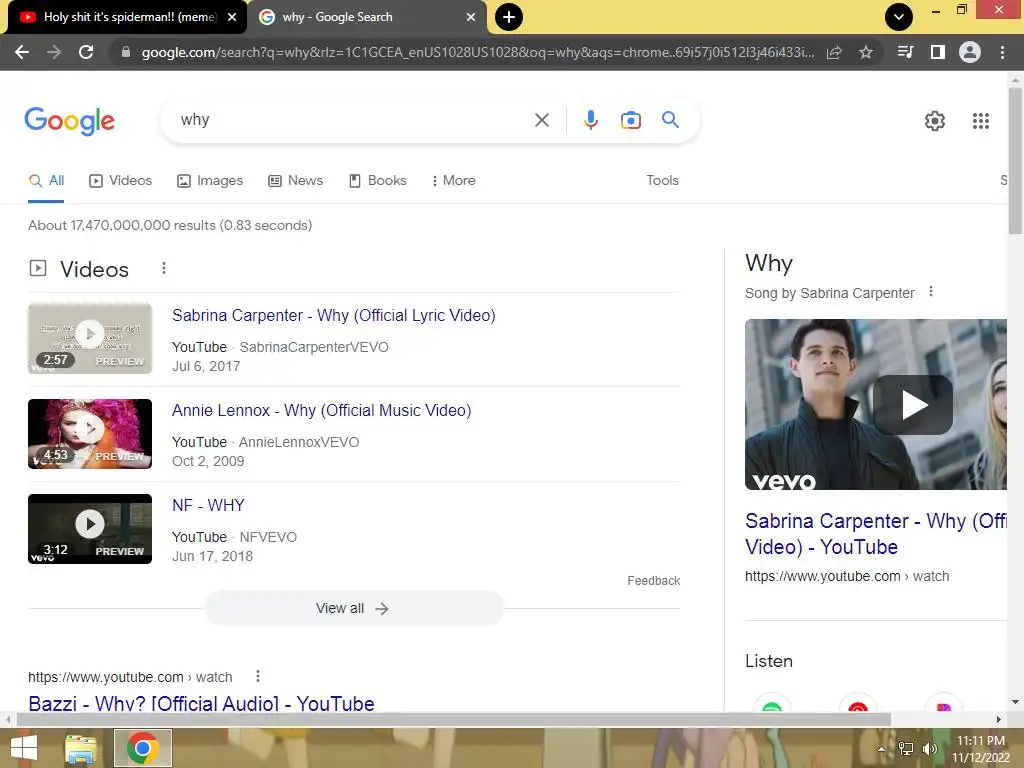The width and height of the screenshot is (1024, 768).
Task: Click the address bar URL
Action: coord(477,52)
